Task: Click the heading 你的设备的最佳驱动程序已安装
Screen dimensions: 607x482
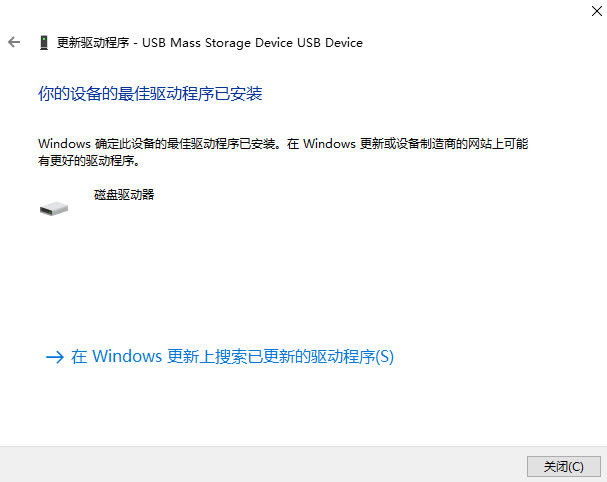Action: (150, 94)
